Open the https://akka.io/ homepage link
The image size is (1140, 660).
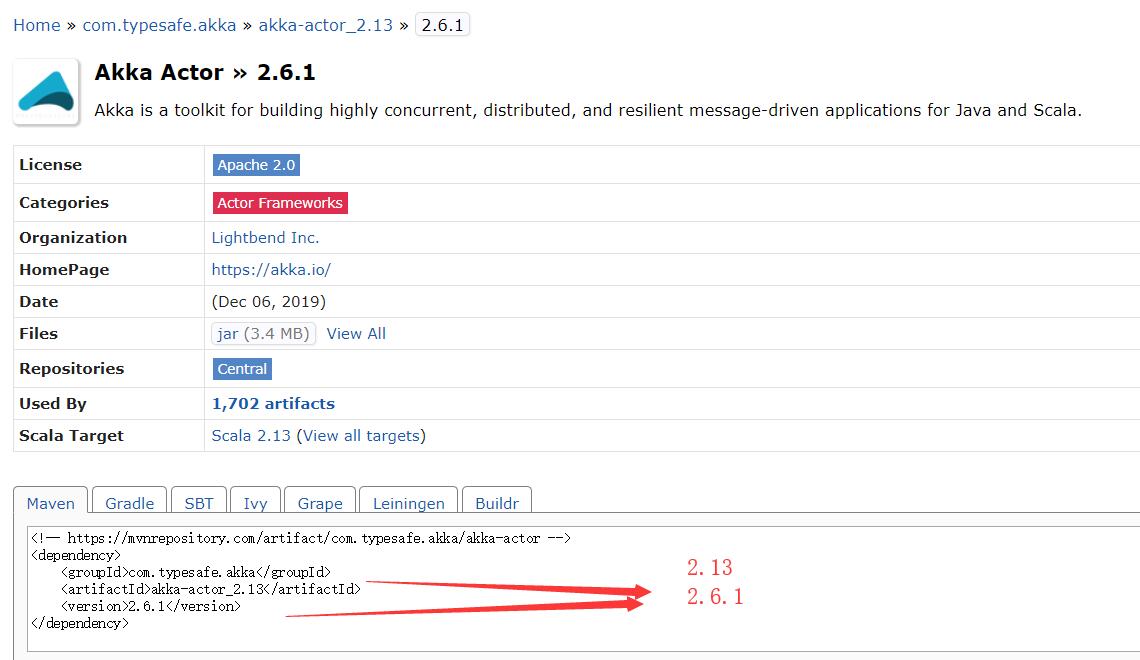click(271, 270)
